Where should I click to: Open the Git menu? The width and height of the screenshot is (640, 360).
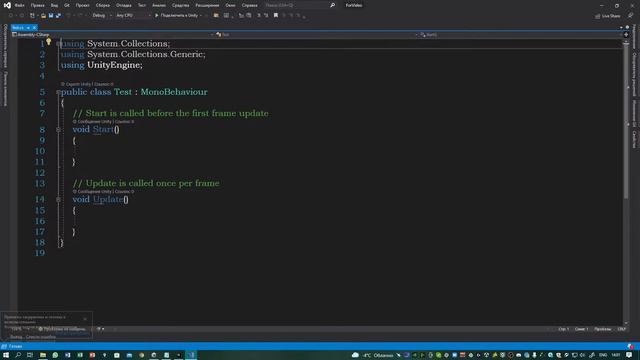(67, 5)
